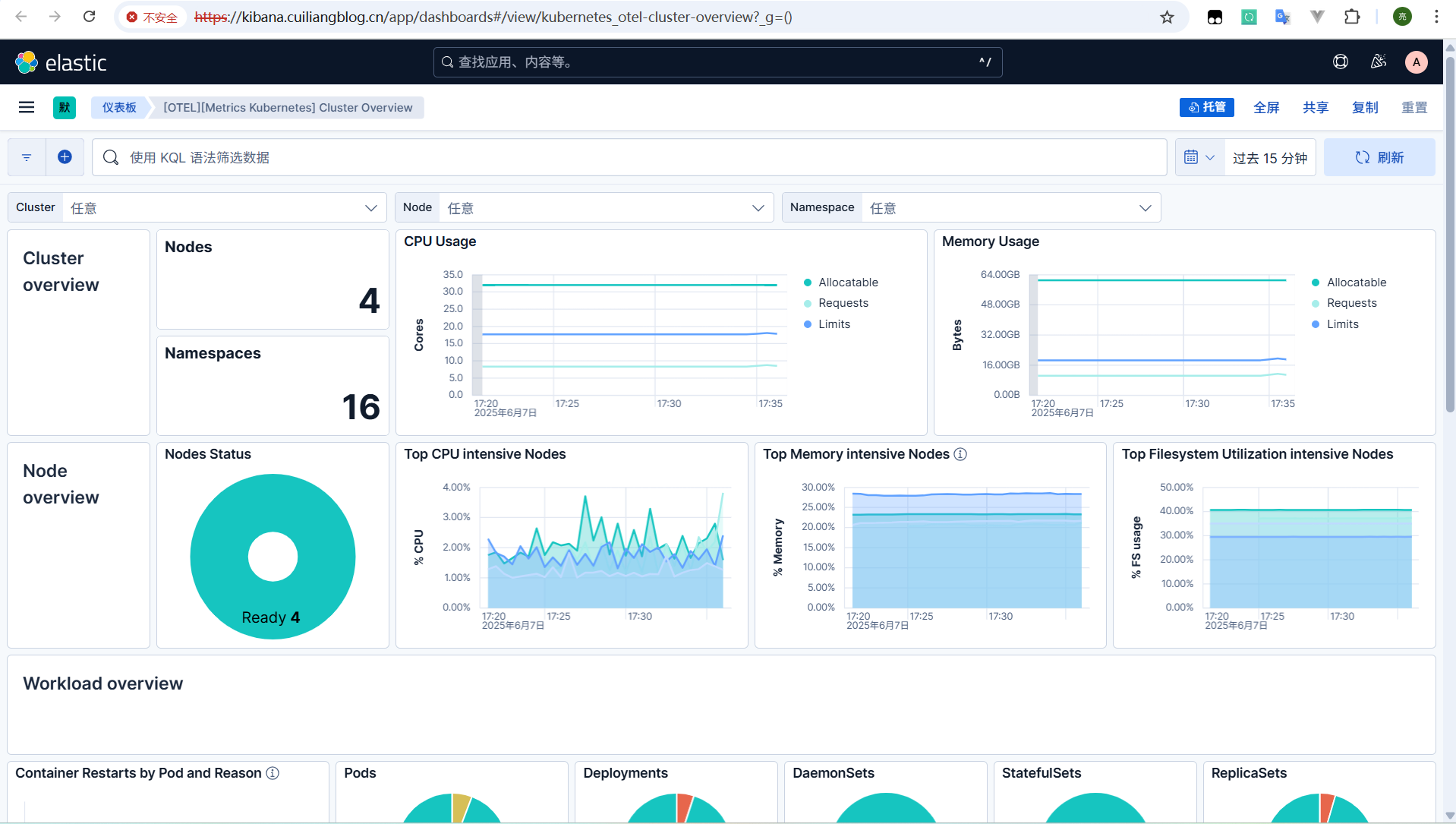Open the date quick menu calendar icon
This screenshot has height=824, width=1456.
1199,157
